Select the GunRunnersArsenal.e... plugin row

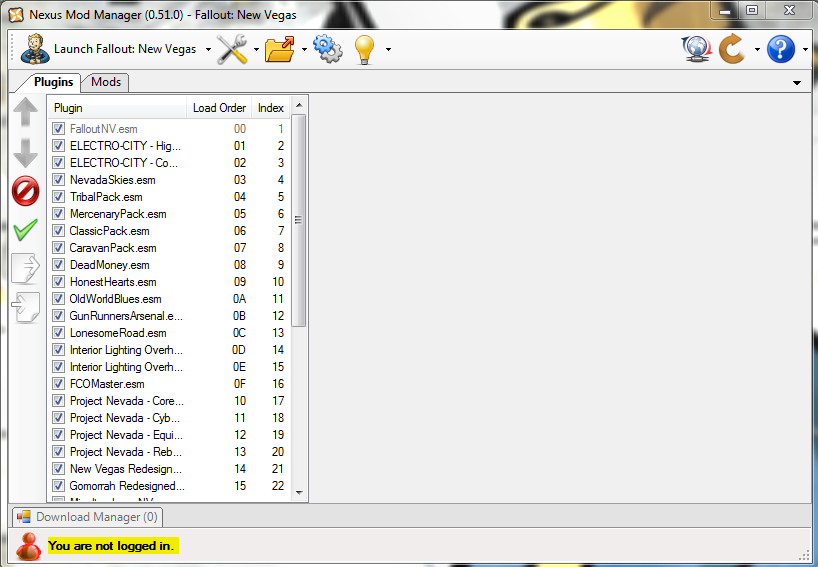[169, 316]
